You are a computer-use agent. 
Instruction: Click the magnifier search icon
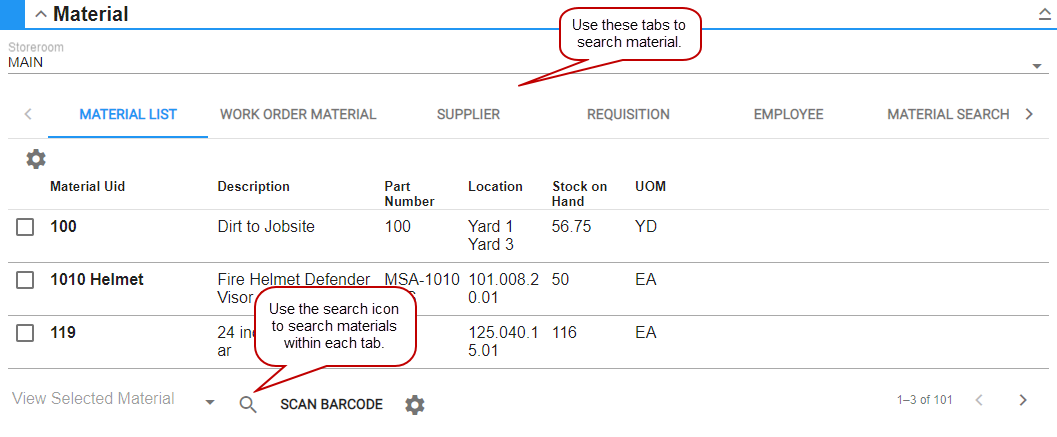coord(249,405)
